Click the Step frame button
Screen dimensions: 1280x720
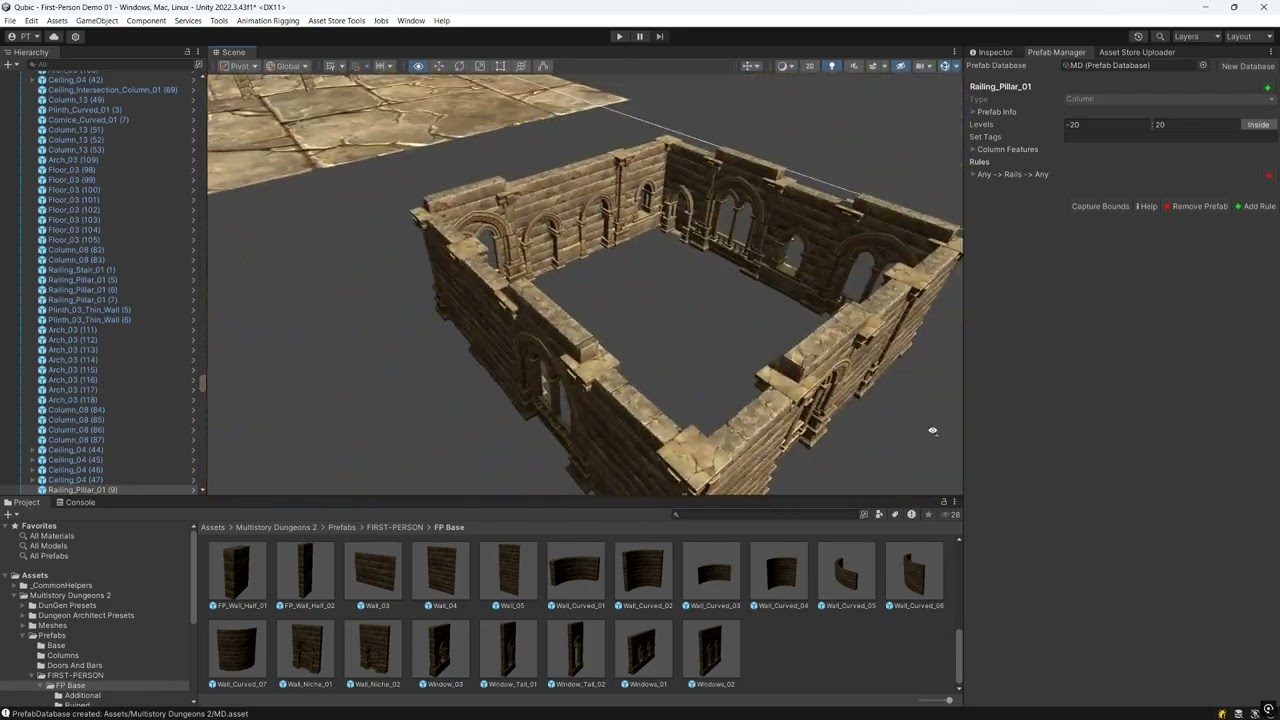pos(660,36)
